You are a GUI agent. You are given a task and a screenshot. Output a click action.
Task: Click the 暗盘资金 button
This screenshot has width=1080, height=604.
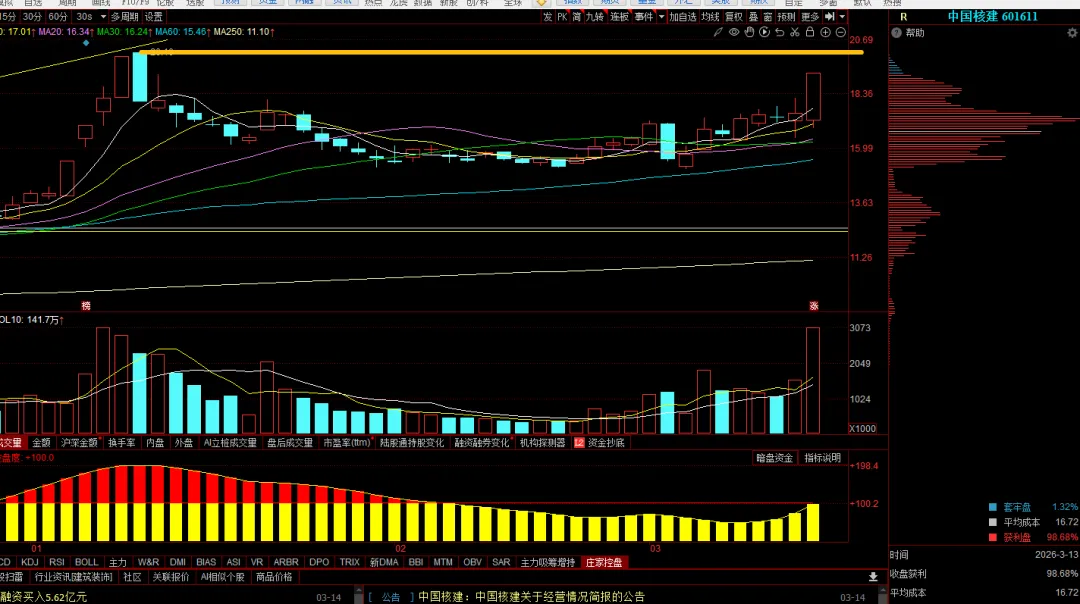[774, 458]
